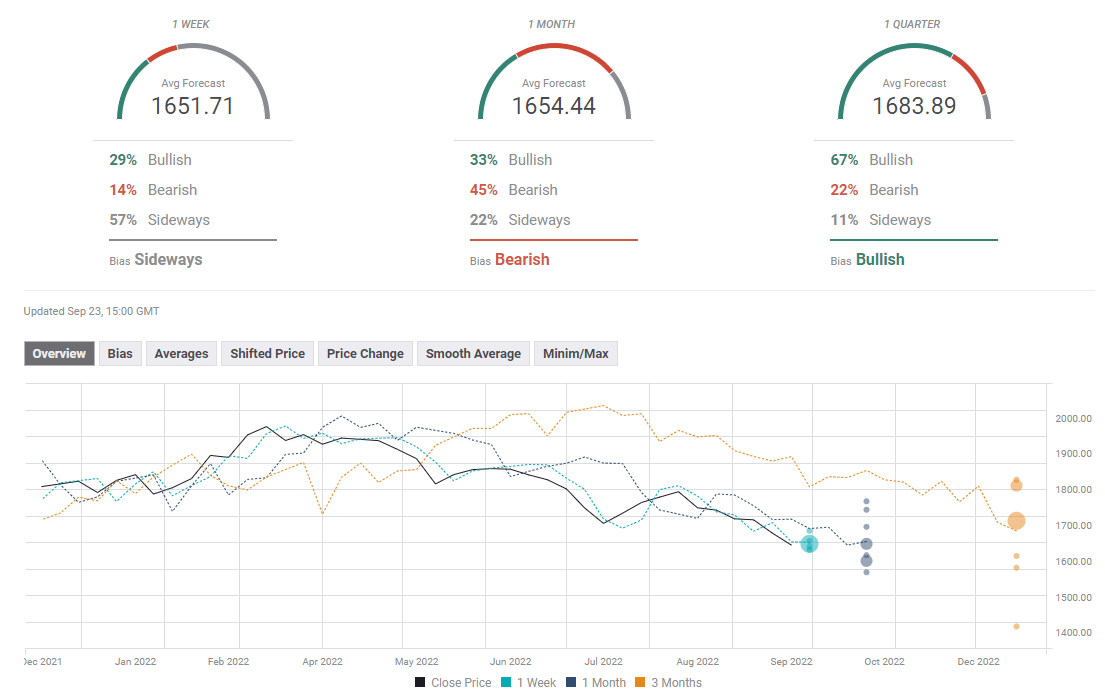Click the topmost gray-blue 1 Month forecast dot
The image size is (1105, 698).
[866, 502]
